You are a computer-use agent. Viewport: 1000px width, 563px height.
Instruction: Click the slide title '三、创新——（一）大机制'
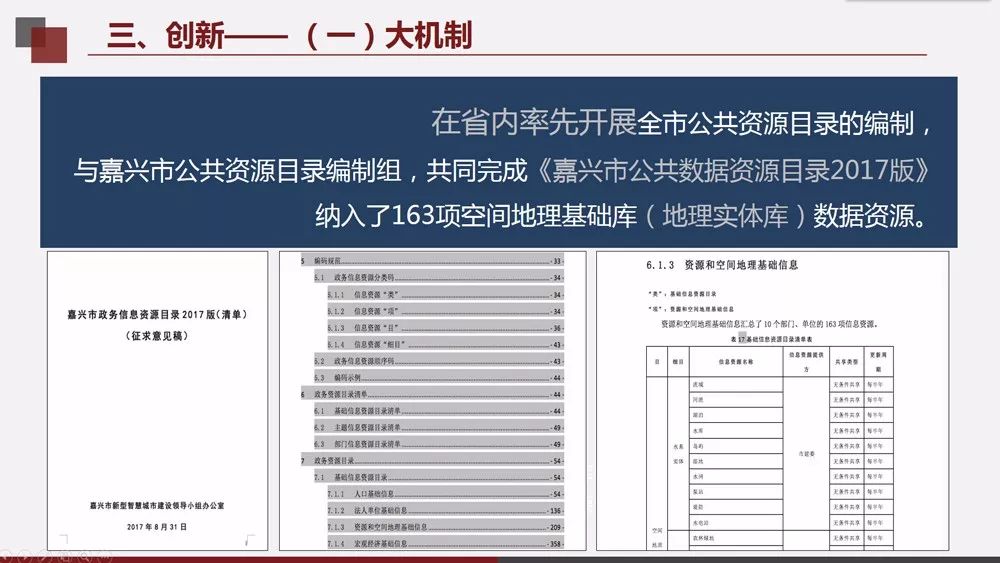tap(290, 35)
